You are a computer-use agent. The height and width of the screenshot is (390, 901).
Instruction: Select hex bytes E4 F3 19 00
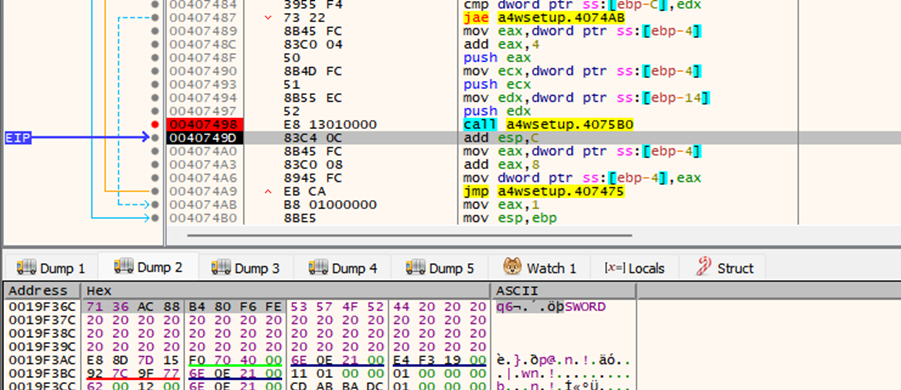tap(440, 360)
